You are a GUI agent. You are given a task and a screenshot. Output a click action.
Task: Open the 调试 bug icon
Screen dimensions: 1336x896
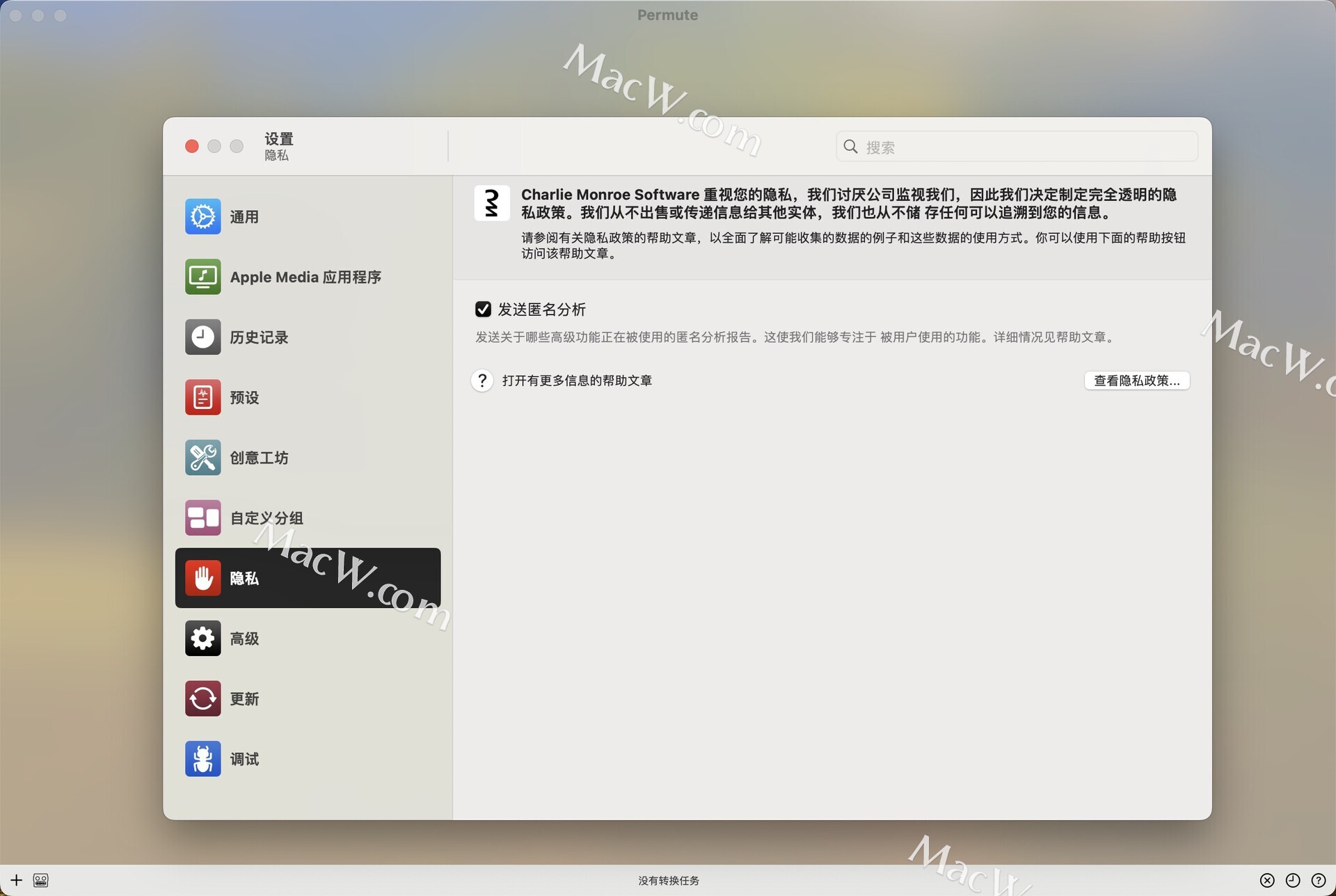click(x=202, y=759)
